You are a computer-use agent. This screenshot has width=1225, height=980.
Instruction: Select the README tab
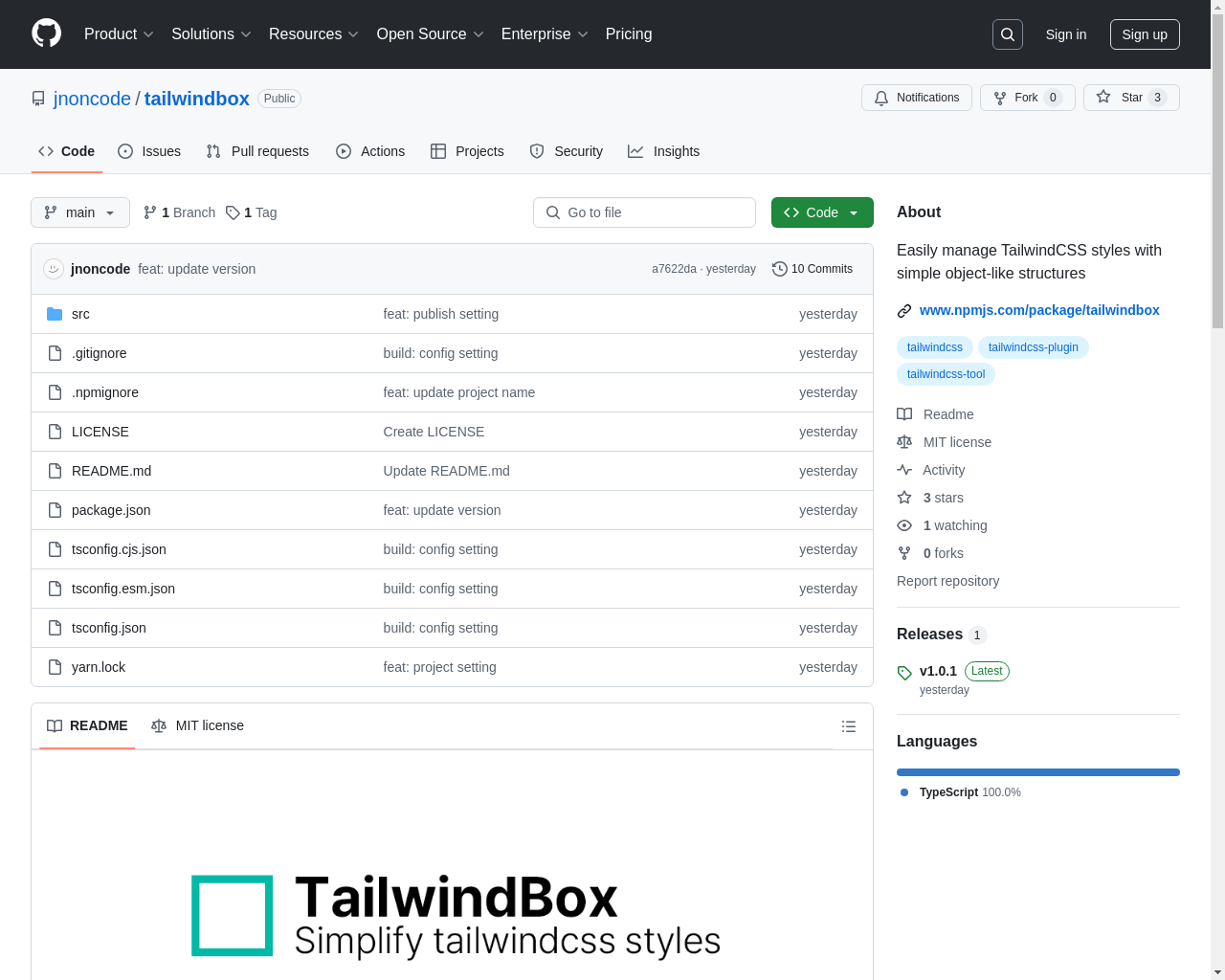[87, 725]
